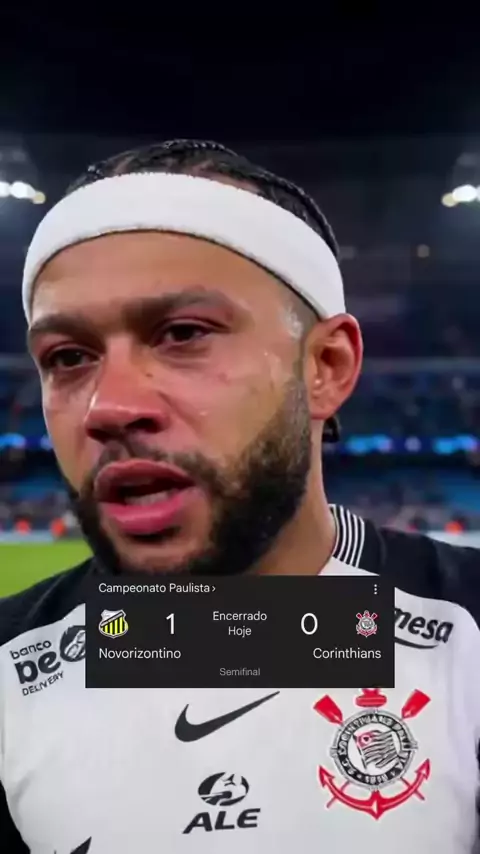Click the Nike swoosh on the jersey
This screenshot has width=480, height=854.
(x=226, y=716)
